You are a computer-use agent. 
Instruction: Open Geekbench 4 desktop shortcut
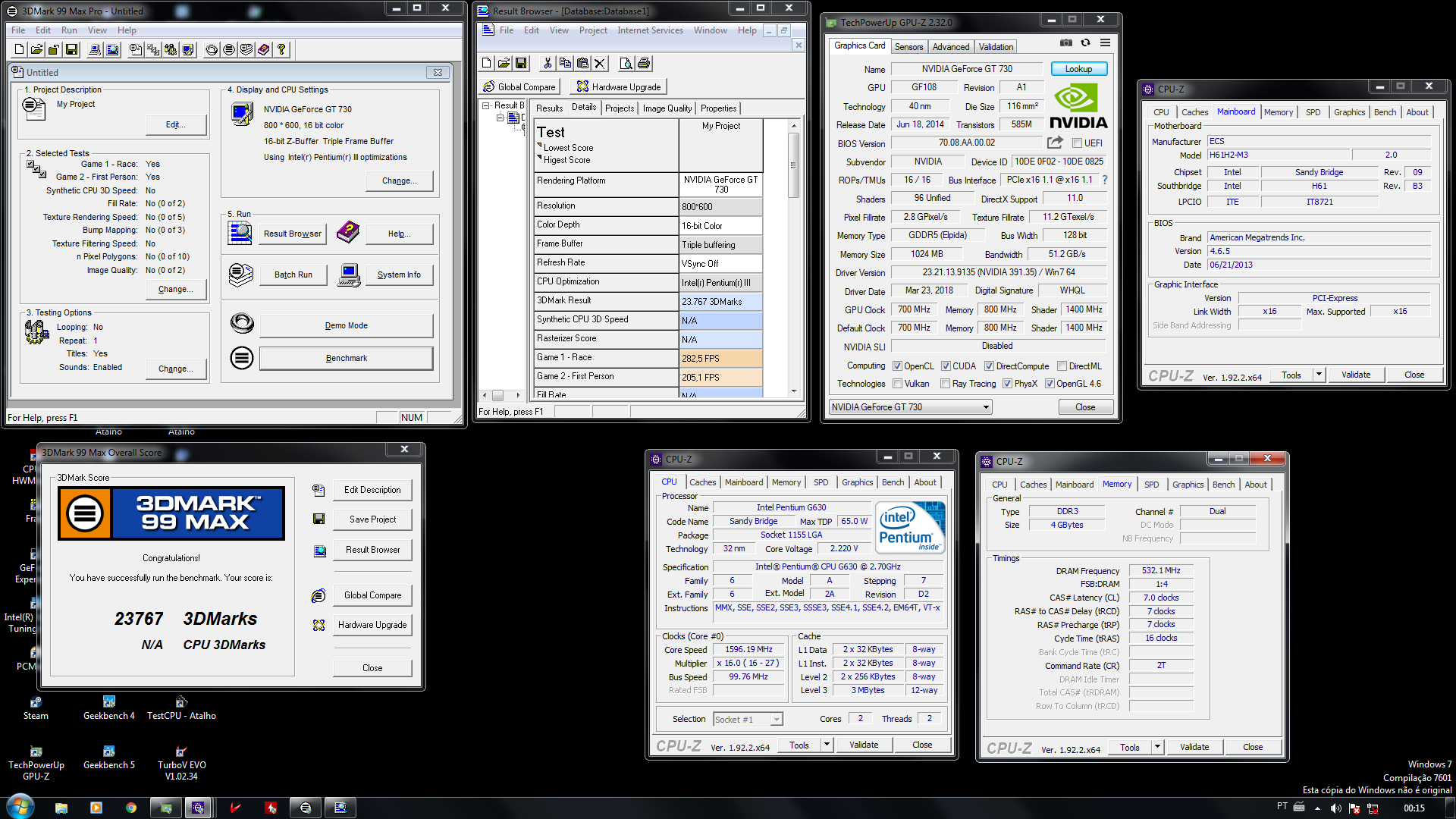click(109, 708)
